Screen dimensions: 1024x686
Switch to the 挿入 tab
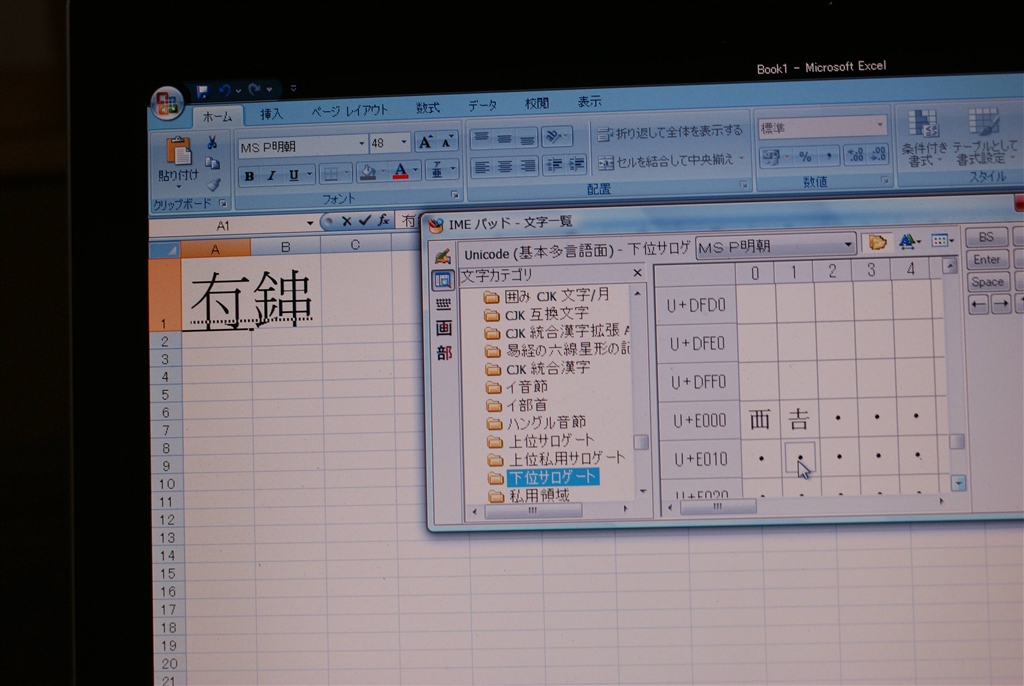point(271,114)
